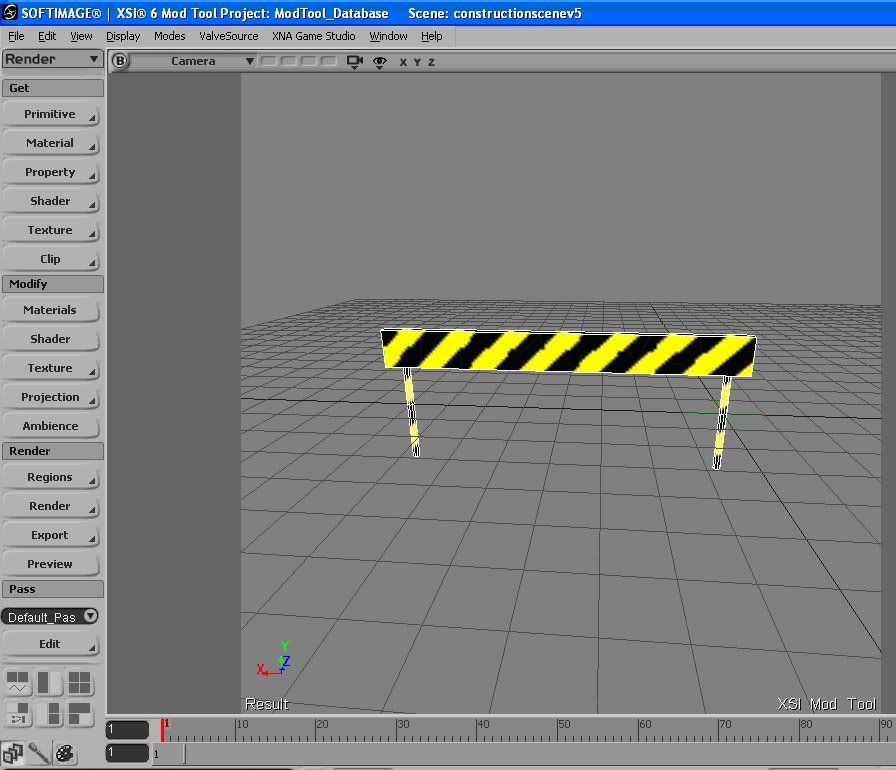Click the Modify section header
896x770 pixels.
coord(53,284)
